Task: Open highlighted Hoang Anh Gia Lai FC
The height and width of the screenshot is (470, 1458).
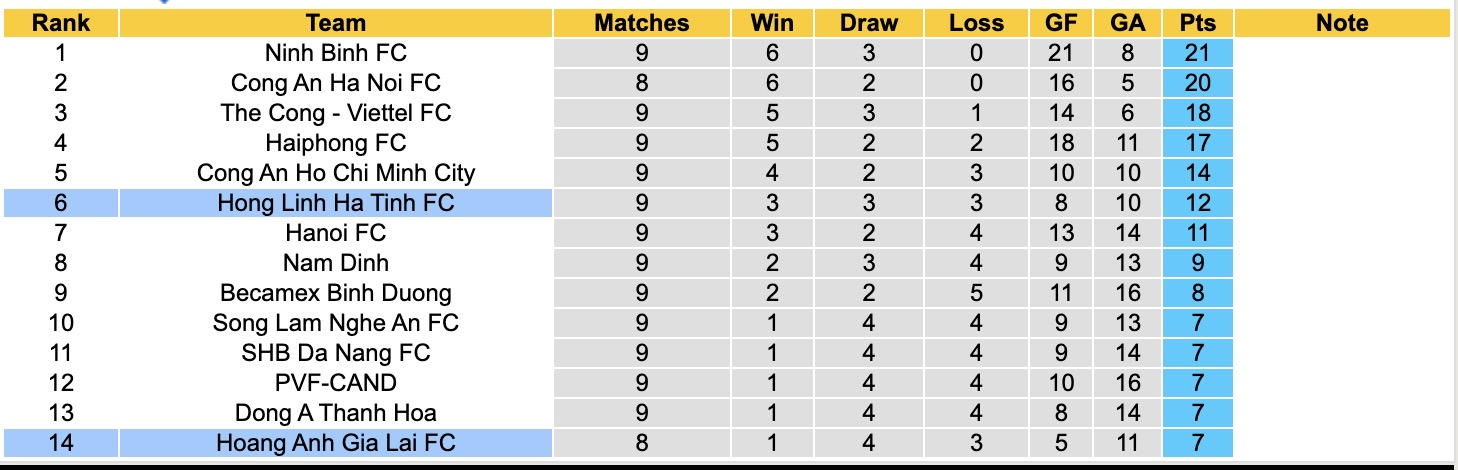Action: point(336,442)
